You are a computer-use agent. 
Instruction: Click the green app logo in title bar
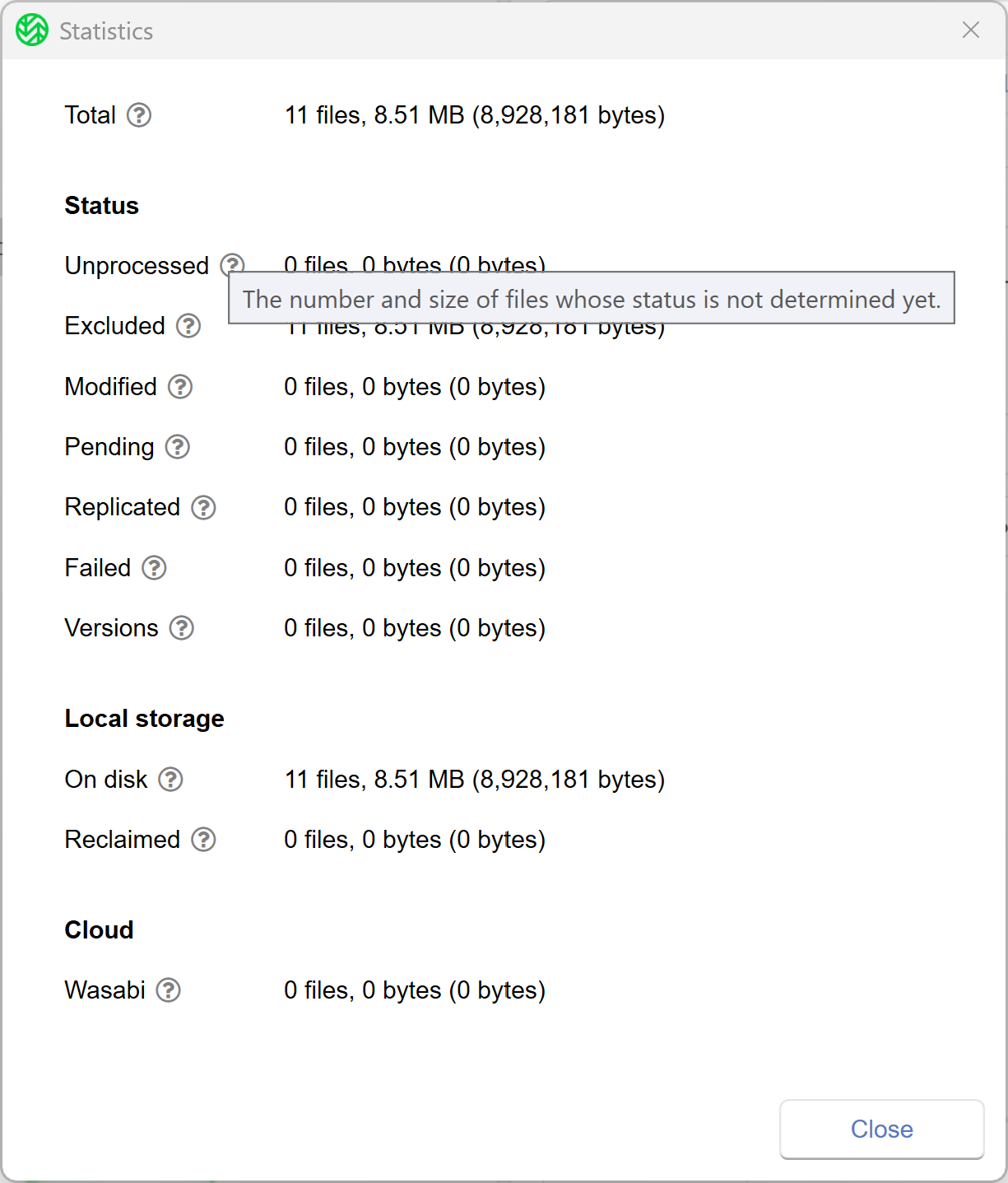(x=32, y=30)
